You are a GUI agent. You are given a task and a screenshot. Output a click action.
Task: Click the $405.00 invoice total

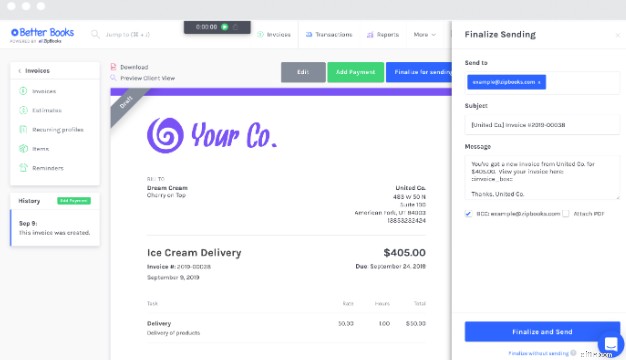coord(404,253)
